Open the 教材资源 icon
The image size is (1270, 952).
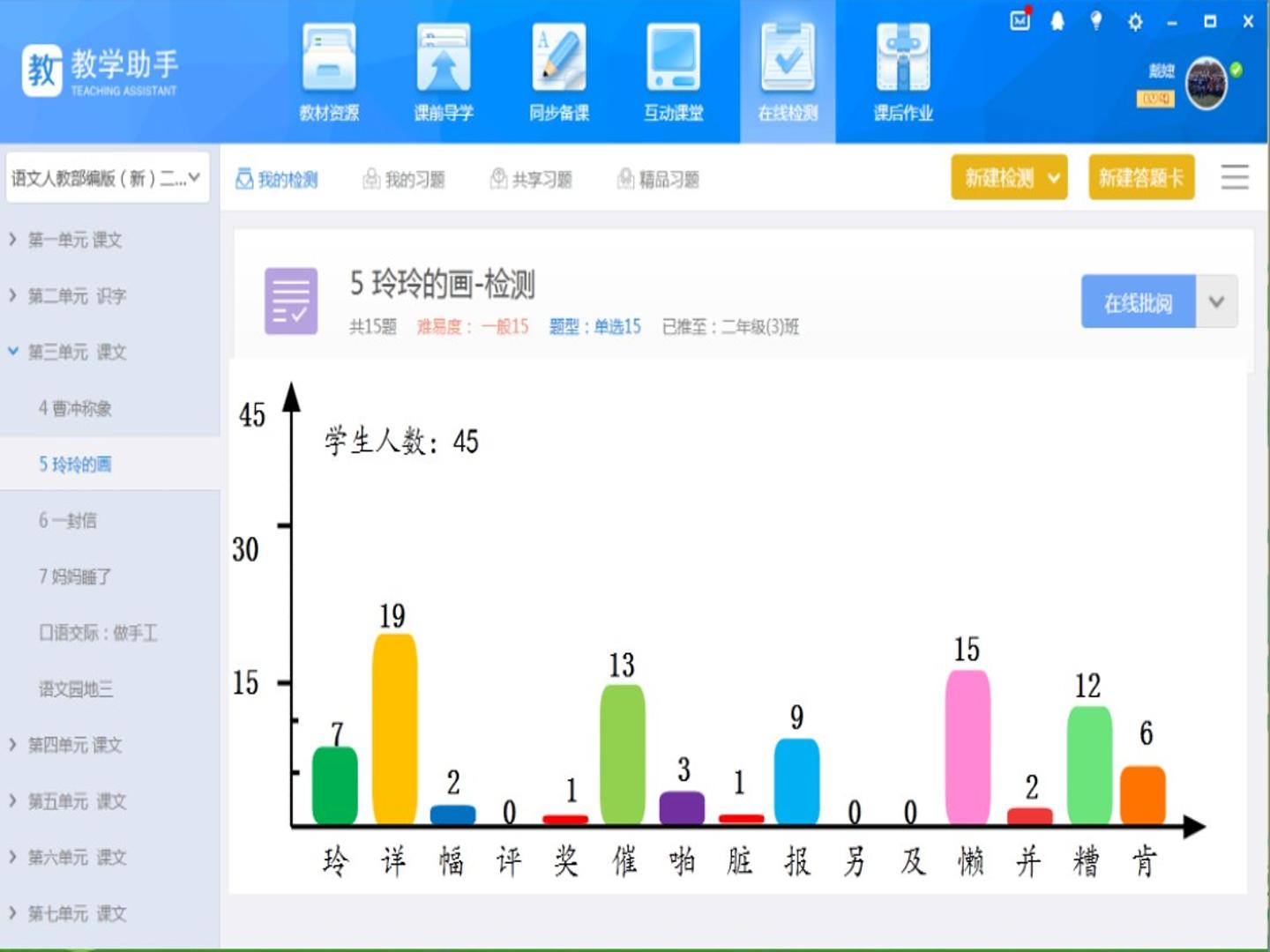pos(329,58)
